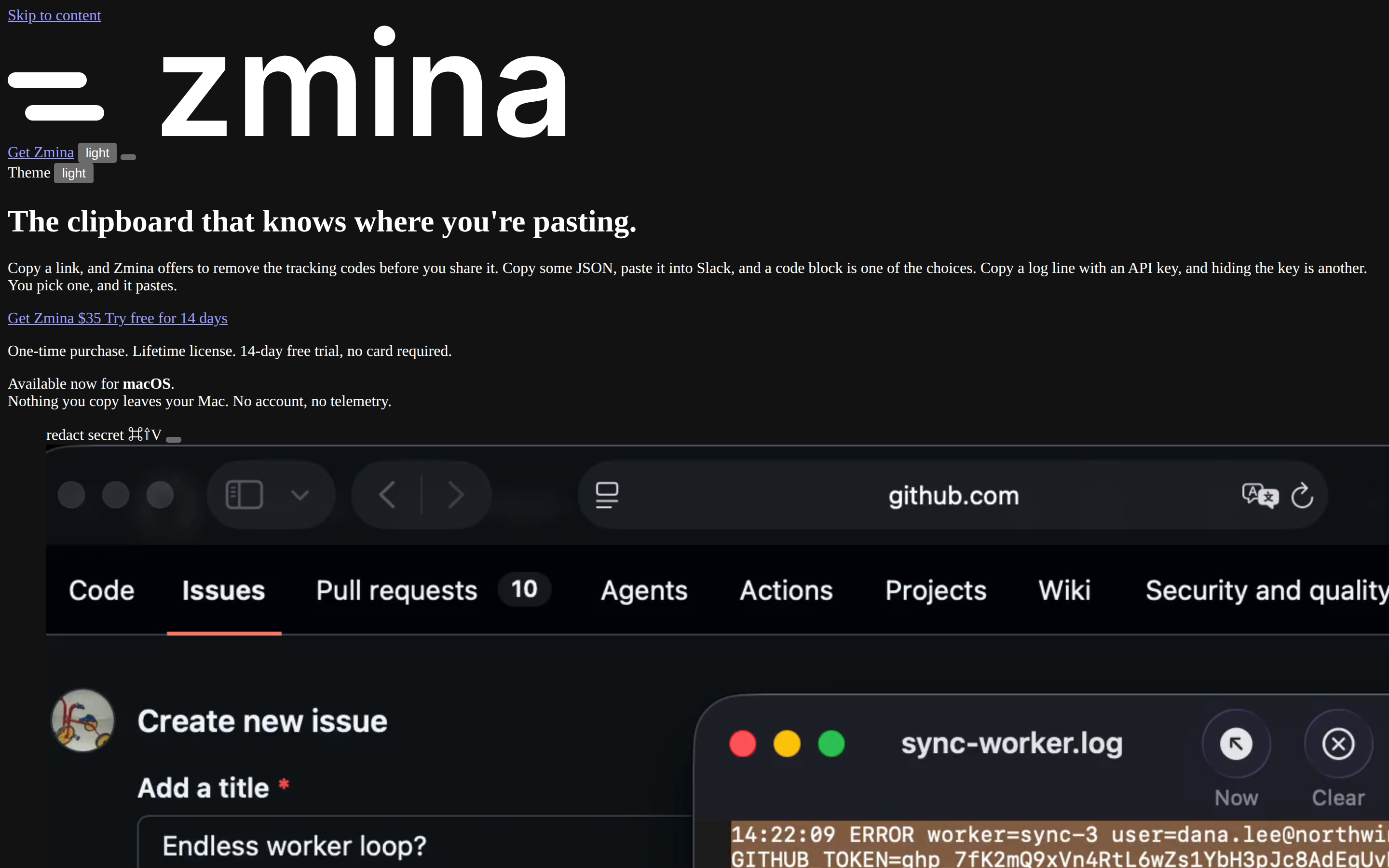Click the sync-worker.log window title
Viewport: 1389px width, 868px height.
1012,744
